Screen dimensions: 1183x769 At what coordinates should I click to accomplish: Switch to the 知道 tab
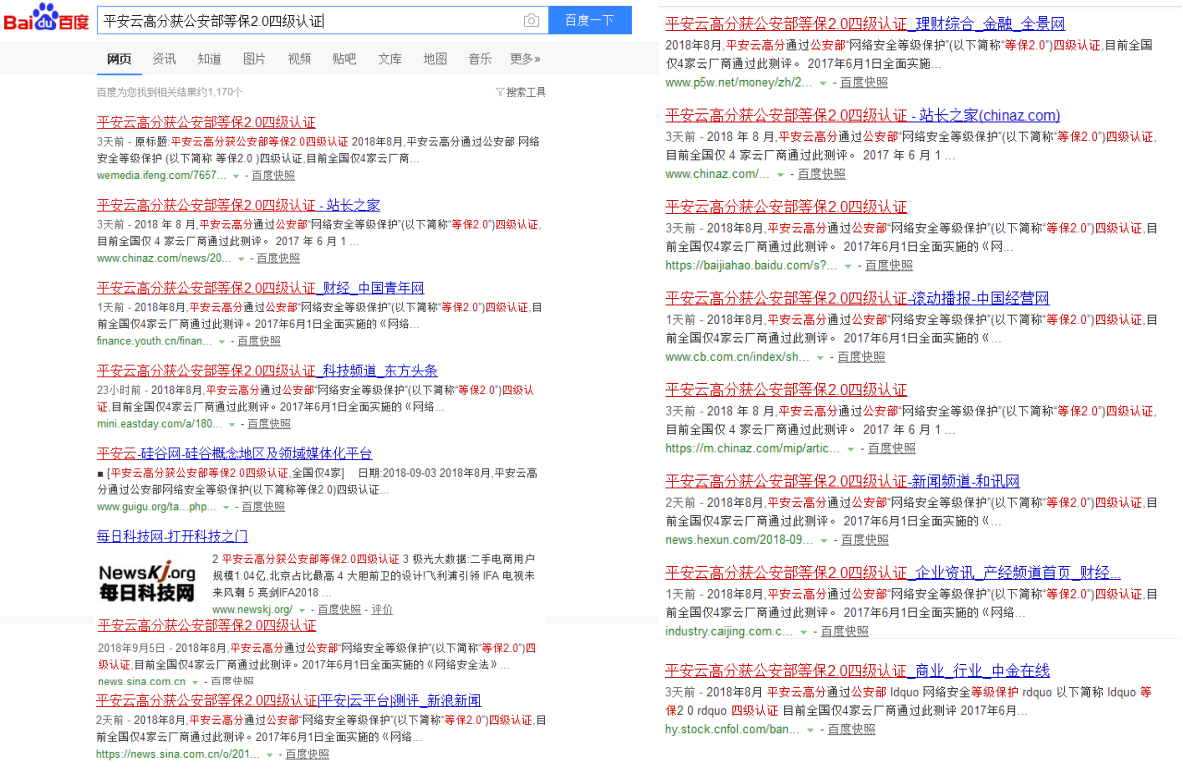pos(209,59)
